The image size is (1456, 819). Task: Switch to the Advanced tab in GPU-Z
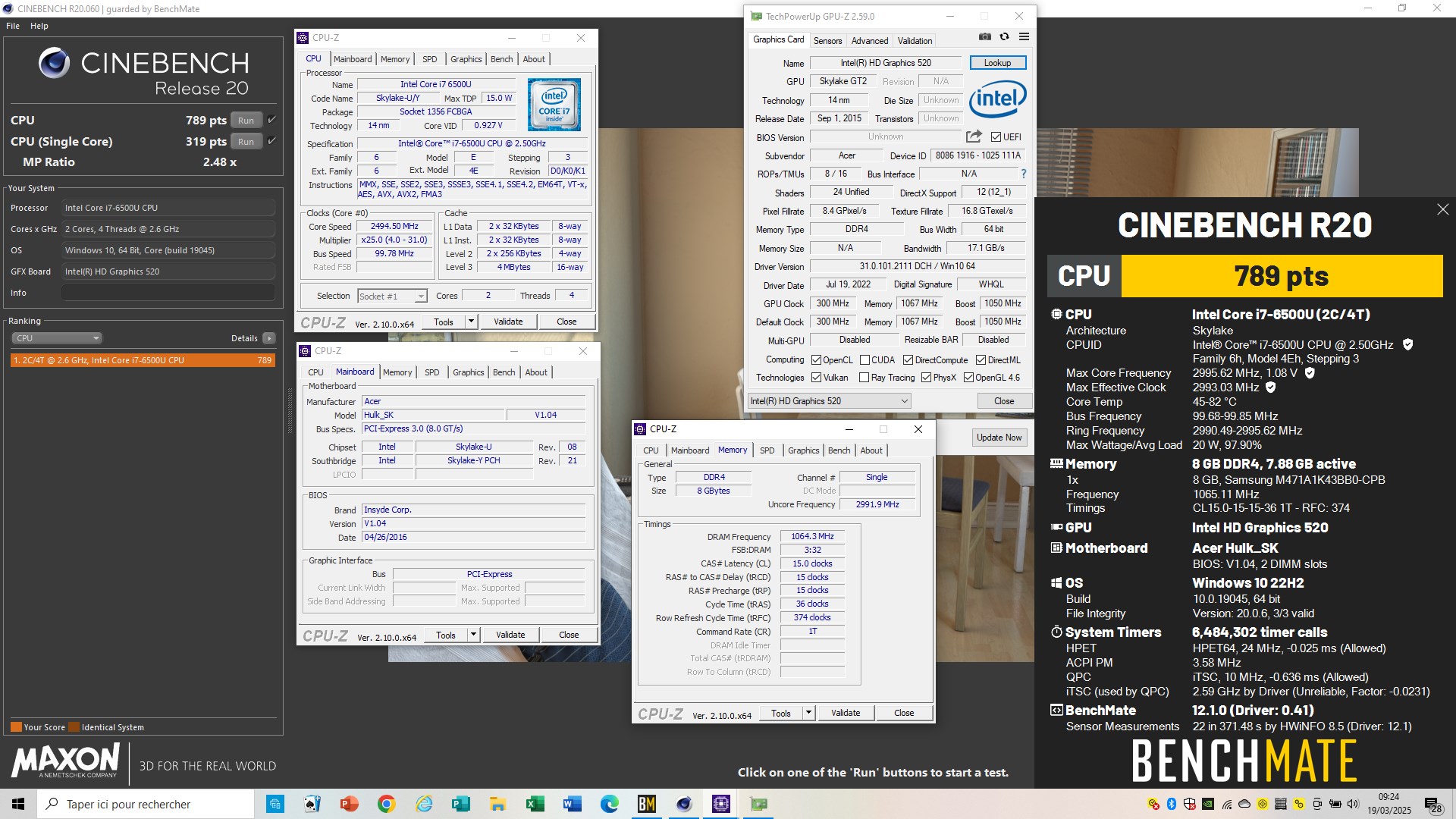870,41
